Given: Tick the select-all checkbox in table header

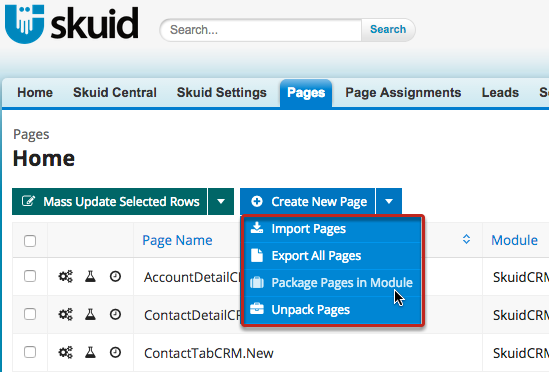Looking at the screenshot, I should coord(30,241).
